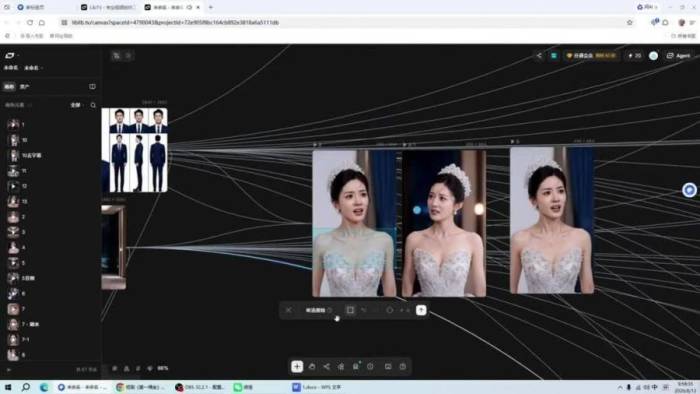Expand the project name dropdown under the logo
Image resolution: width=700 pixels, height=394 pixels.
click(x=33, y=68)
